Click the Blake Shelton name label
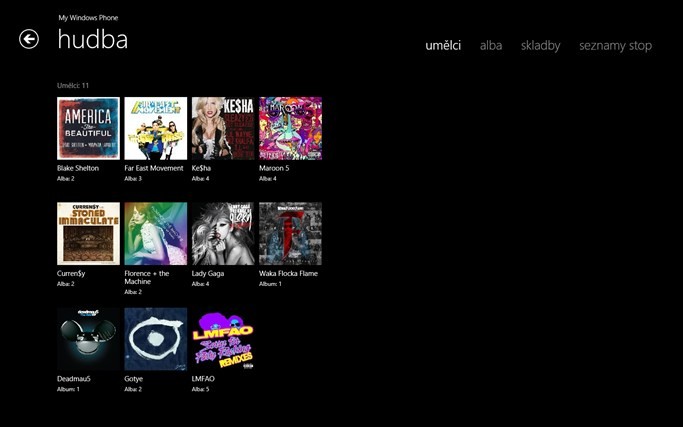 [78, 169]
